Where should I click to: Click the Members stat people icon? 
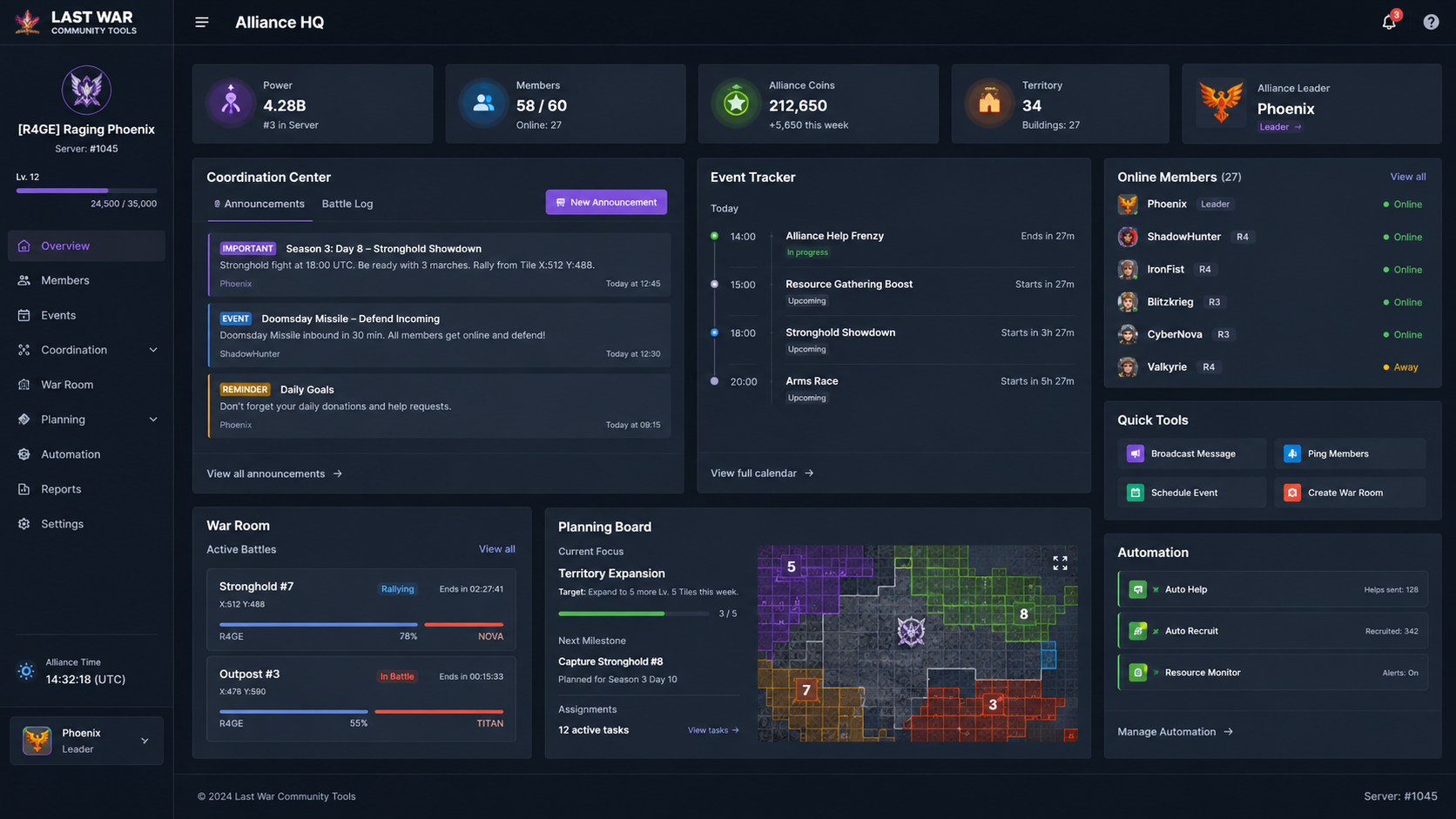click(483, 104)
